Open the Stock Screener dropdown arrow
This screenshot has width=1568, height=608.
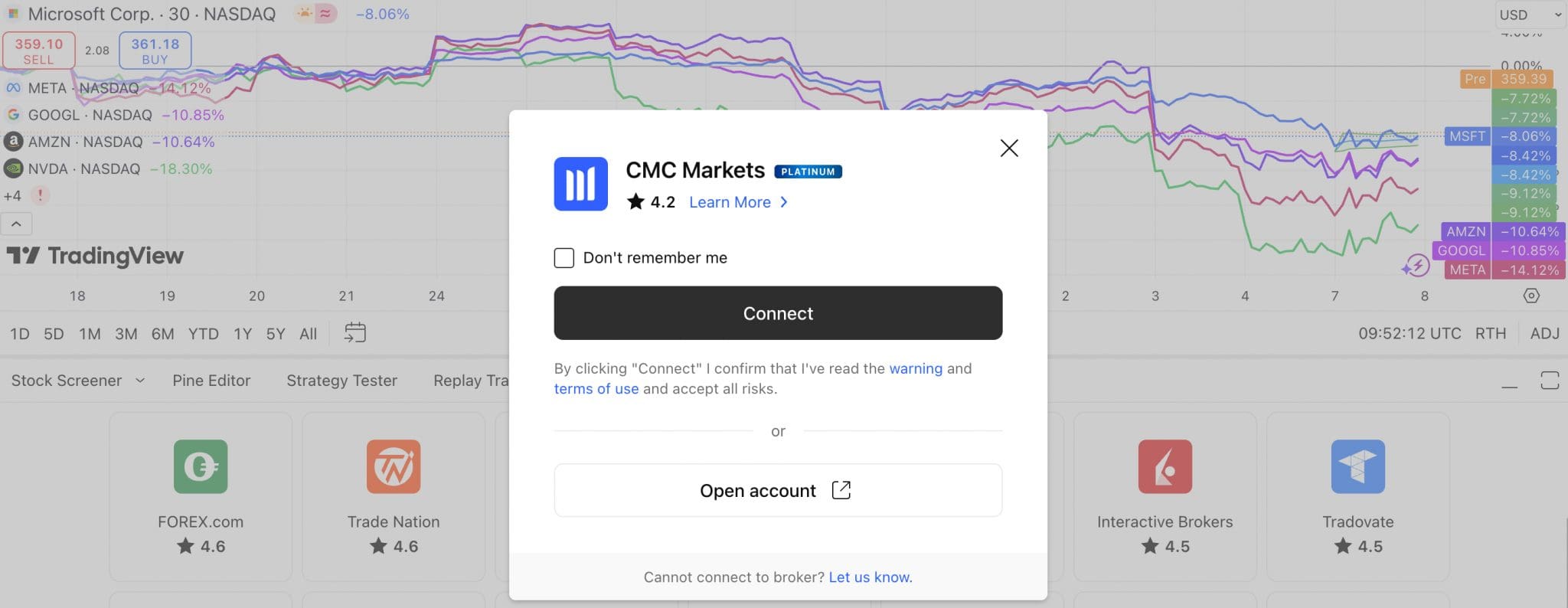point(140,381)
